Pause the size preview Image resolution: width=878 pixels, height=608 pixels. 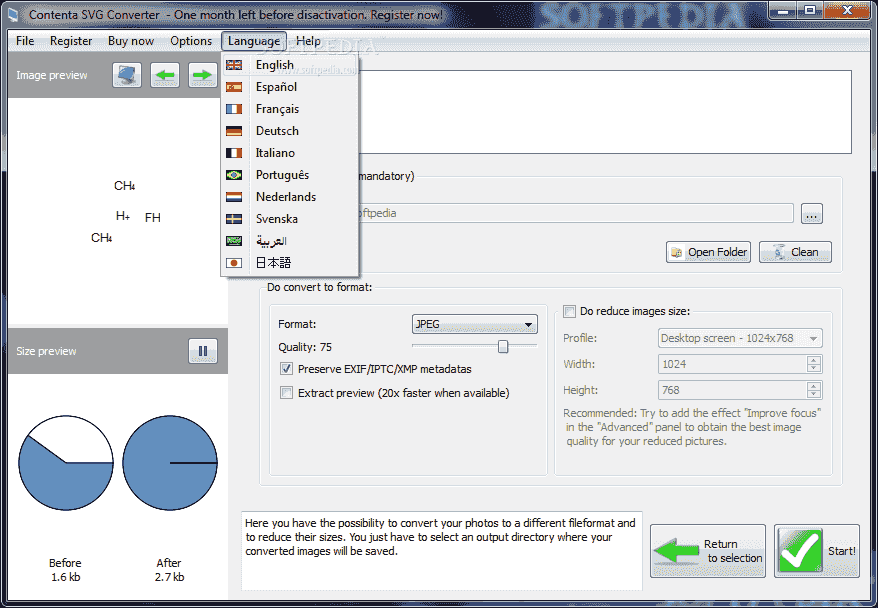203,351
